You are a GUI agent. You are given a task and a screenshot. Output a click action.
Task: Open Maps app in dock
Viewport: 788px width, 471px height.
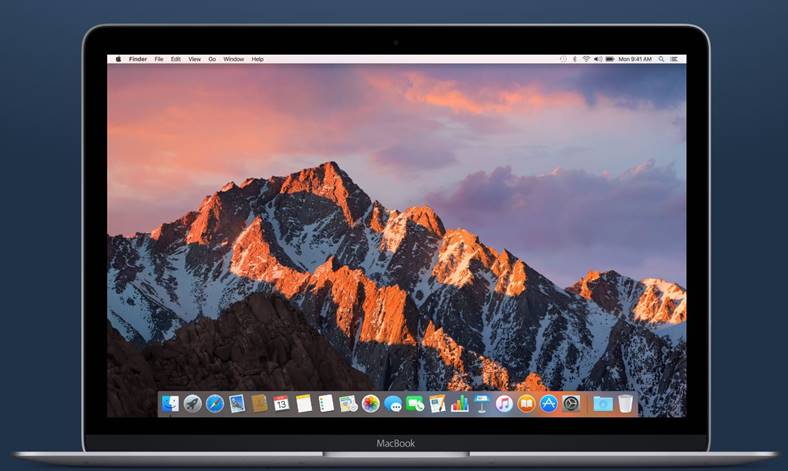[348, 404]
